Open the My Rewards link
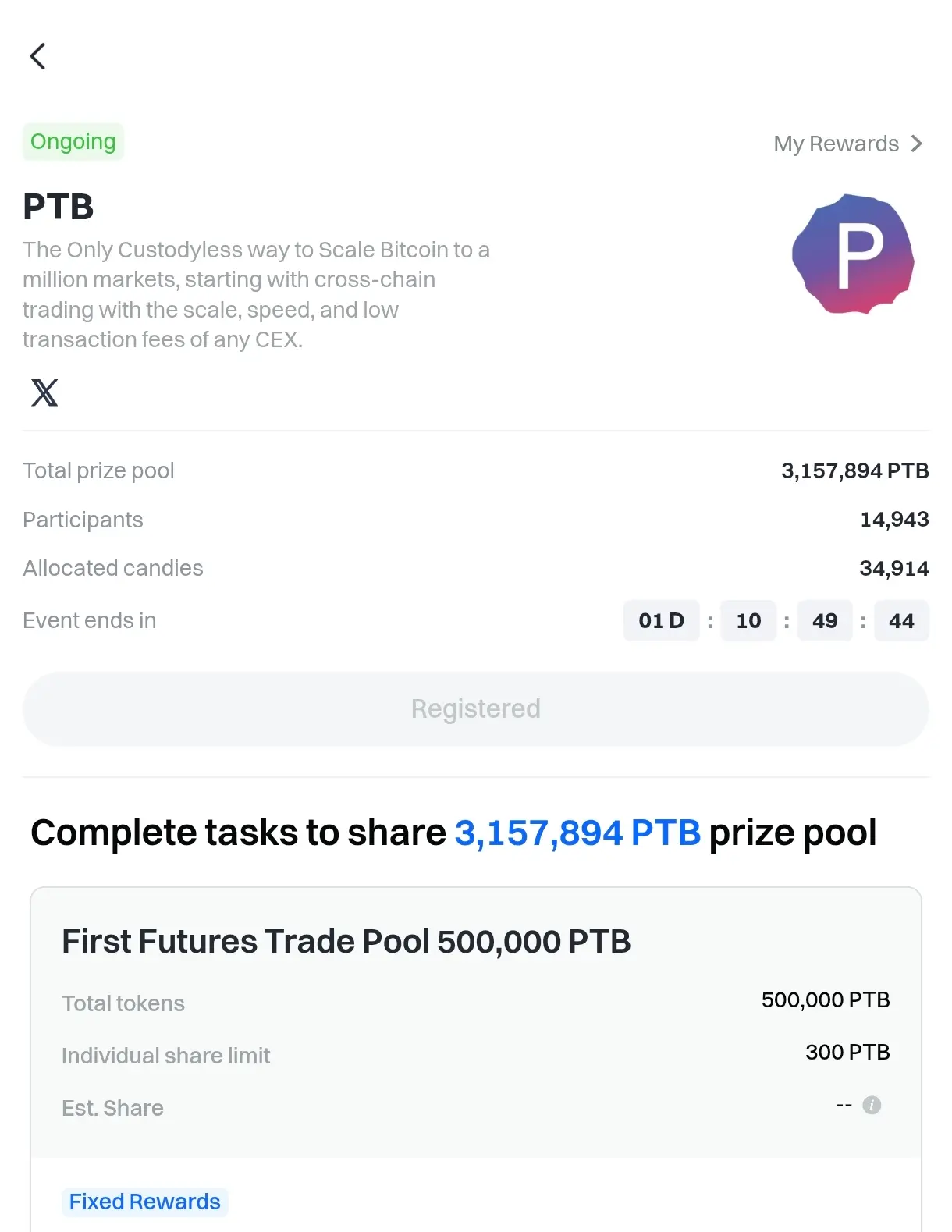Image resolution: width=952 pixels, height=1232 pixels. (x=848, y=144)
